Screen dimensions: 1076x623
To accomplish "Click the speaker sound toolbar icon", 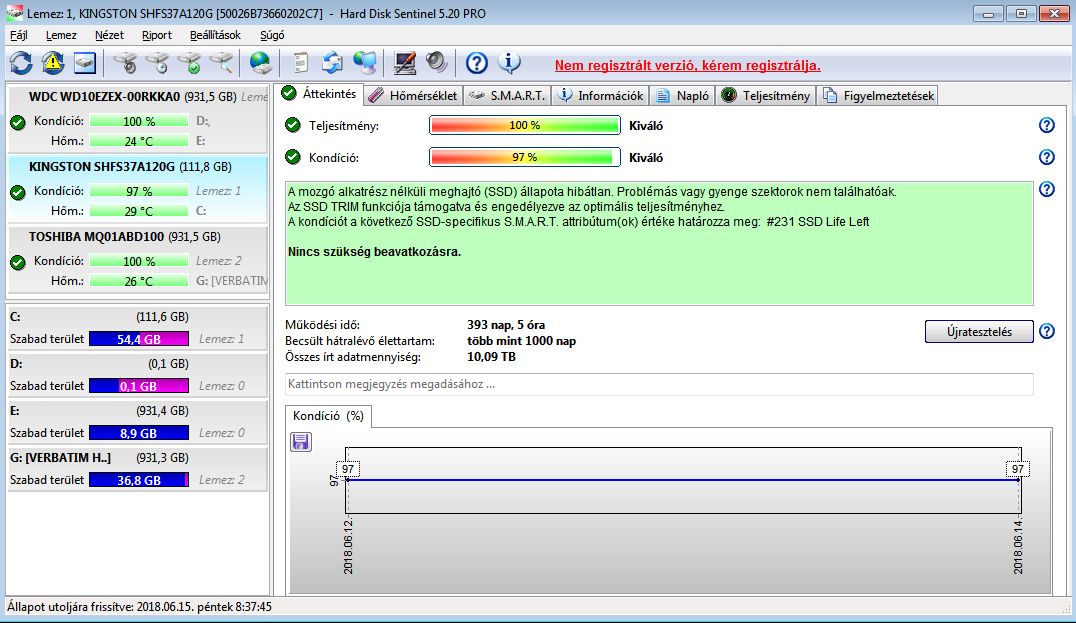I will (x=436, y=63).
